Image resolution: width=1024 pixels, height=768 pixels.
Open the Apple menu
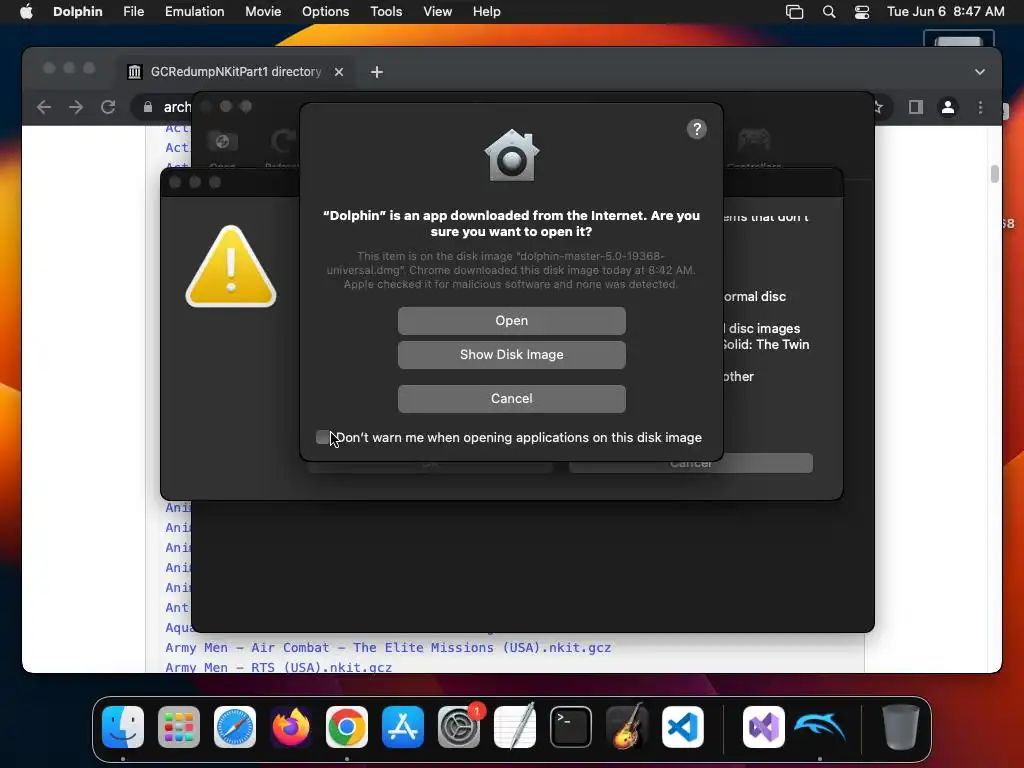coord(26,12)
